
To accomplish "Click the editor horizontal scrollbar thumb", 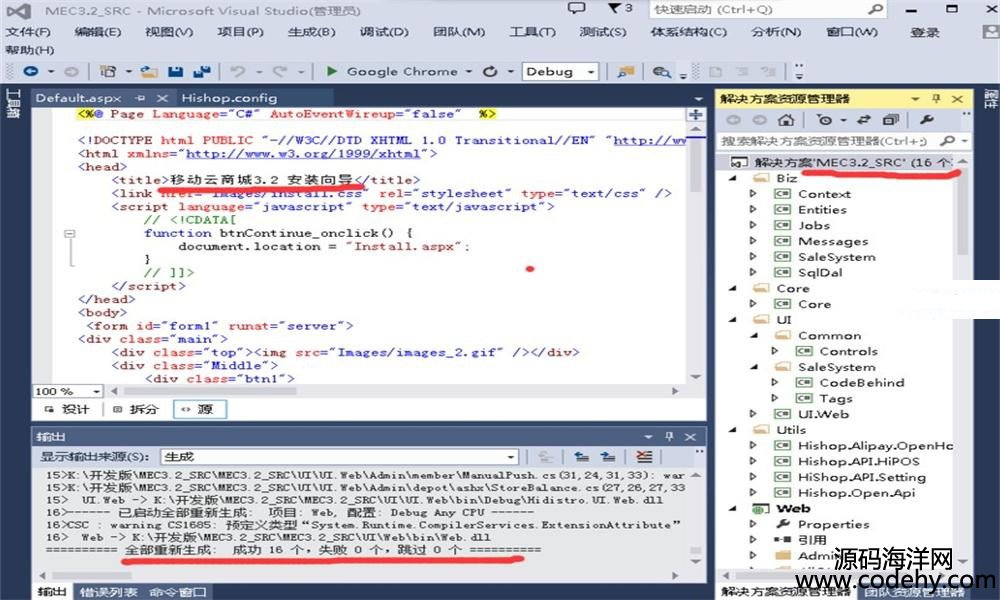I will (210, 391).
